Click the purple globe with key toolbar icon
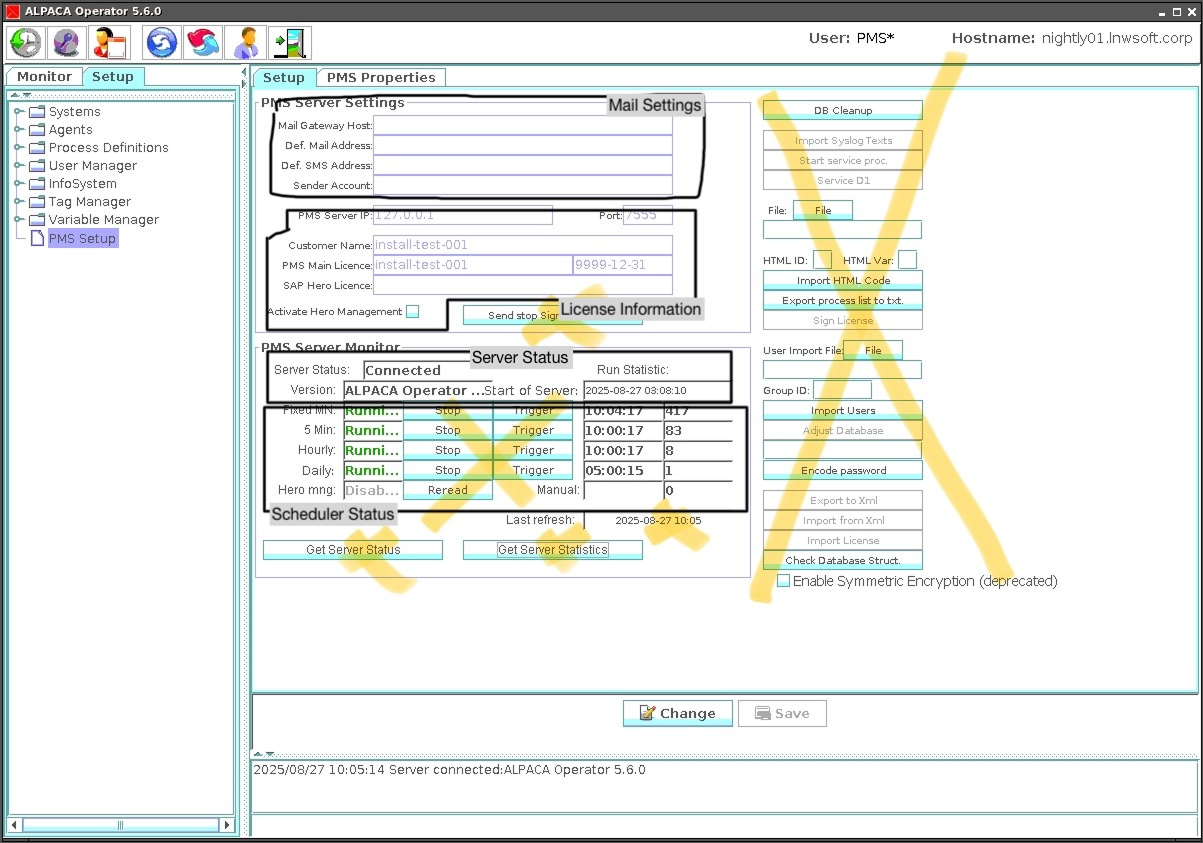 (66, 43)
